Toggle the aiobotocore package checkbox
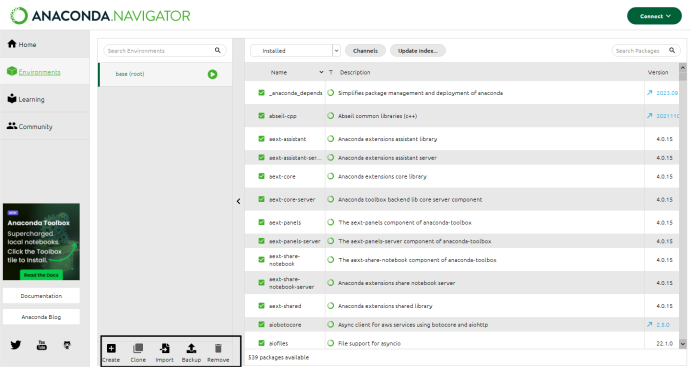The width and height of the screenshot is (692, 368). pos(261,324)
